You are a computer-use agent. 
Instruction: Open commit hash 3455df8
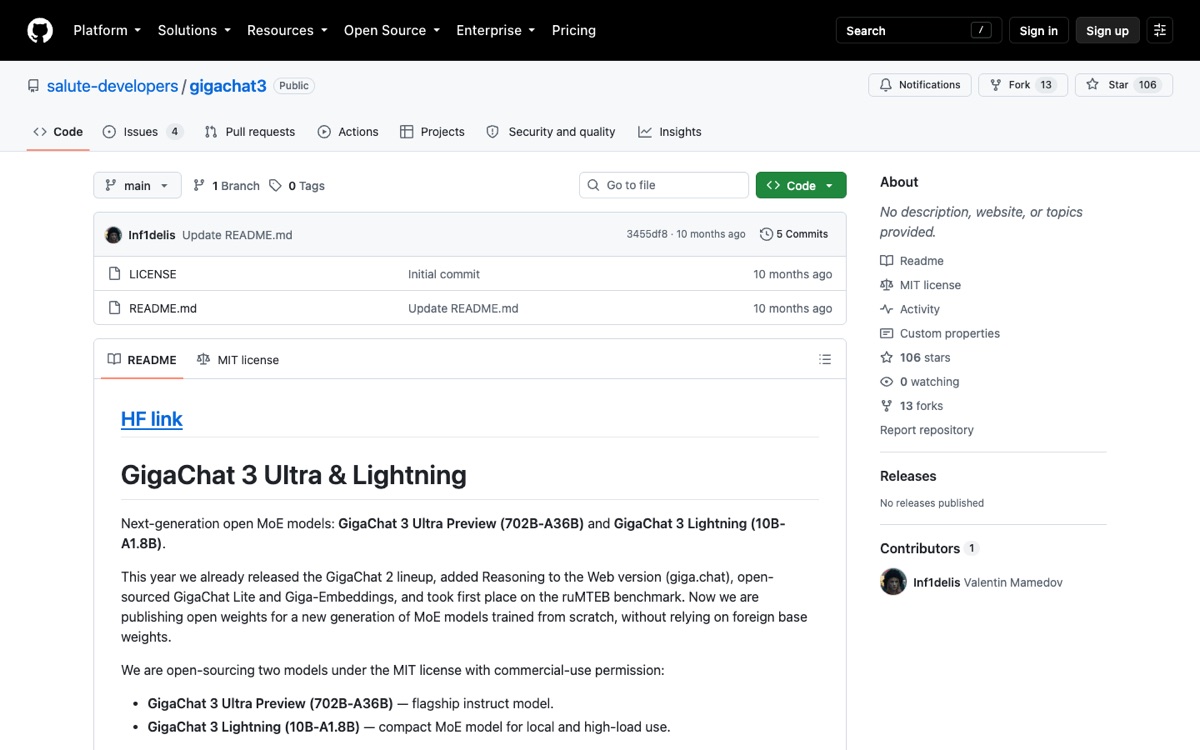coord(647,234)
